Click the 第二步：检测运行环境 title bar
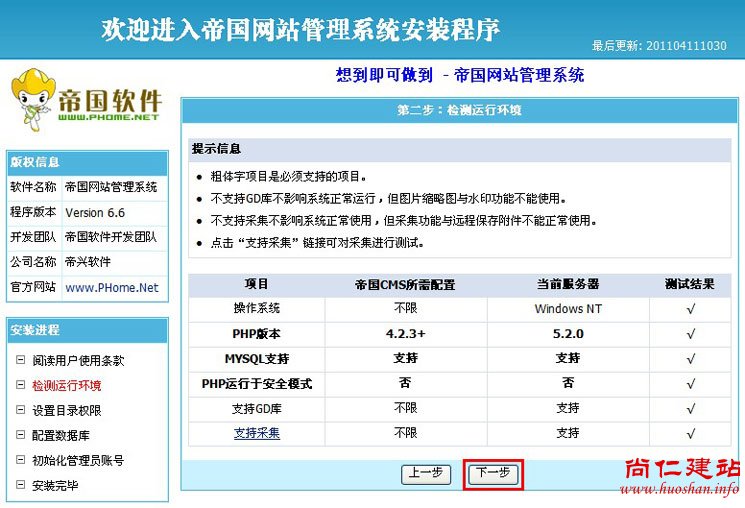 coord(459,110)
